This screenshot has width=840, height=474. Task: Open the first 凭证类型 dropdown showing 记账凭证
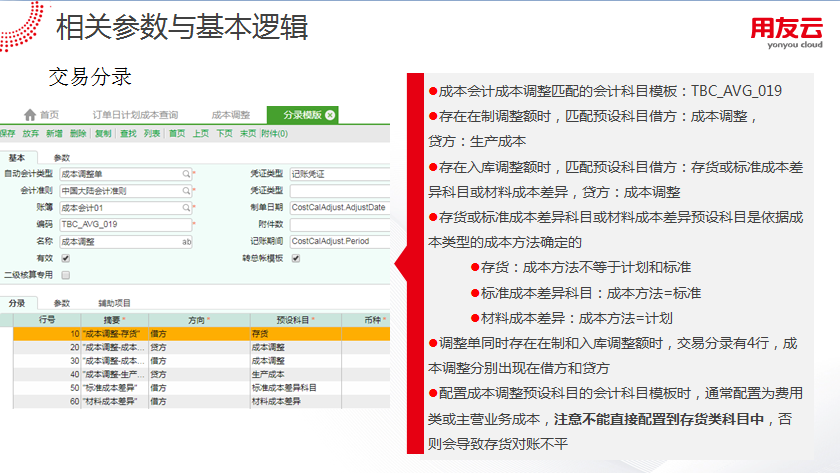pos(340,173)
